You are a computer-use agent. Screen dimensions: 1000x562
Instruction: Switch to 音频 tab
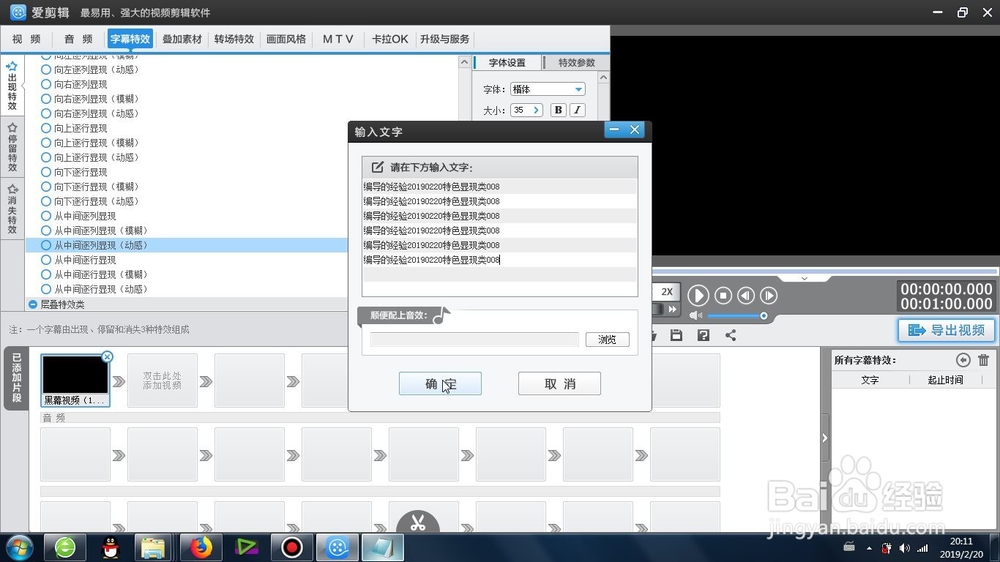tap(78, 39)
